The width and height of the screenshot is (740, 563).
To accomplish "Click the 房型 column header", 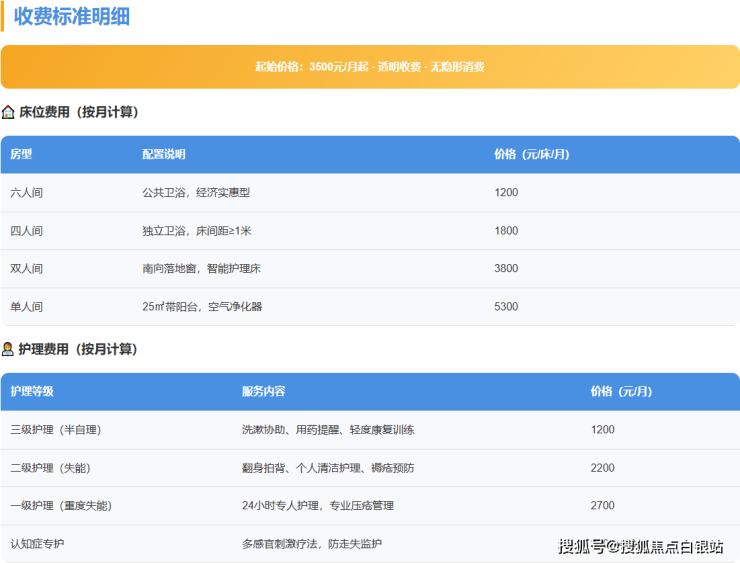I will point(22,155).
